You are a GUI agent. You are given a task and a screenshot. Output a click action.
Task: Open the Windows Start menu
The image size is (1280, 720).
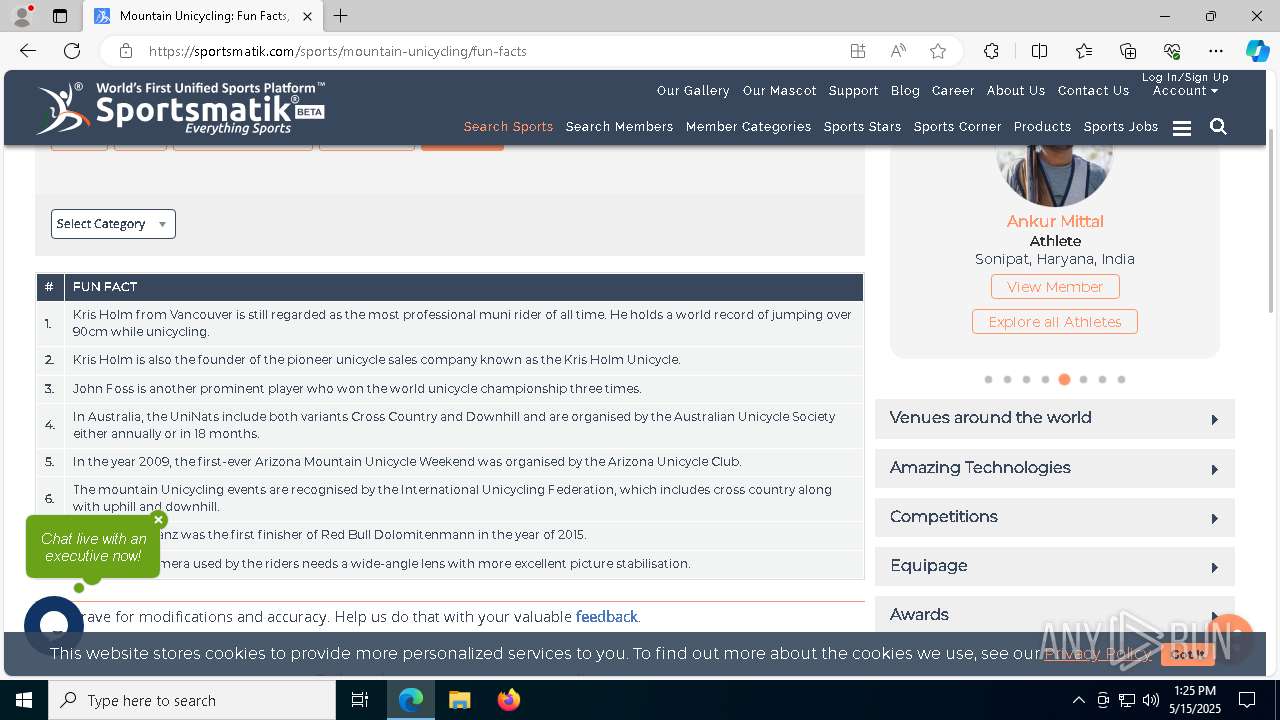(x=24, y=700)
